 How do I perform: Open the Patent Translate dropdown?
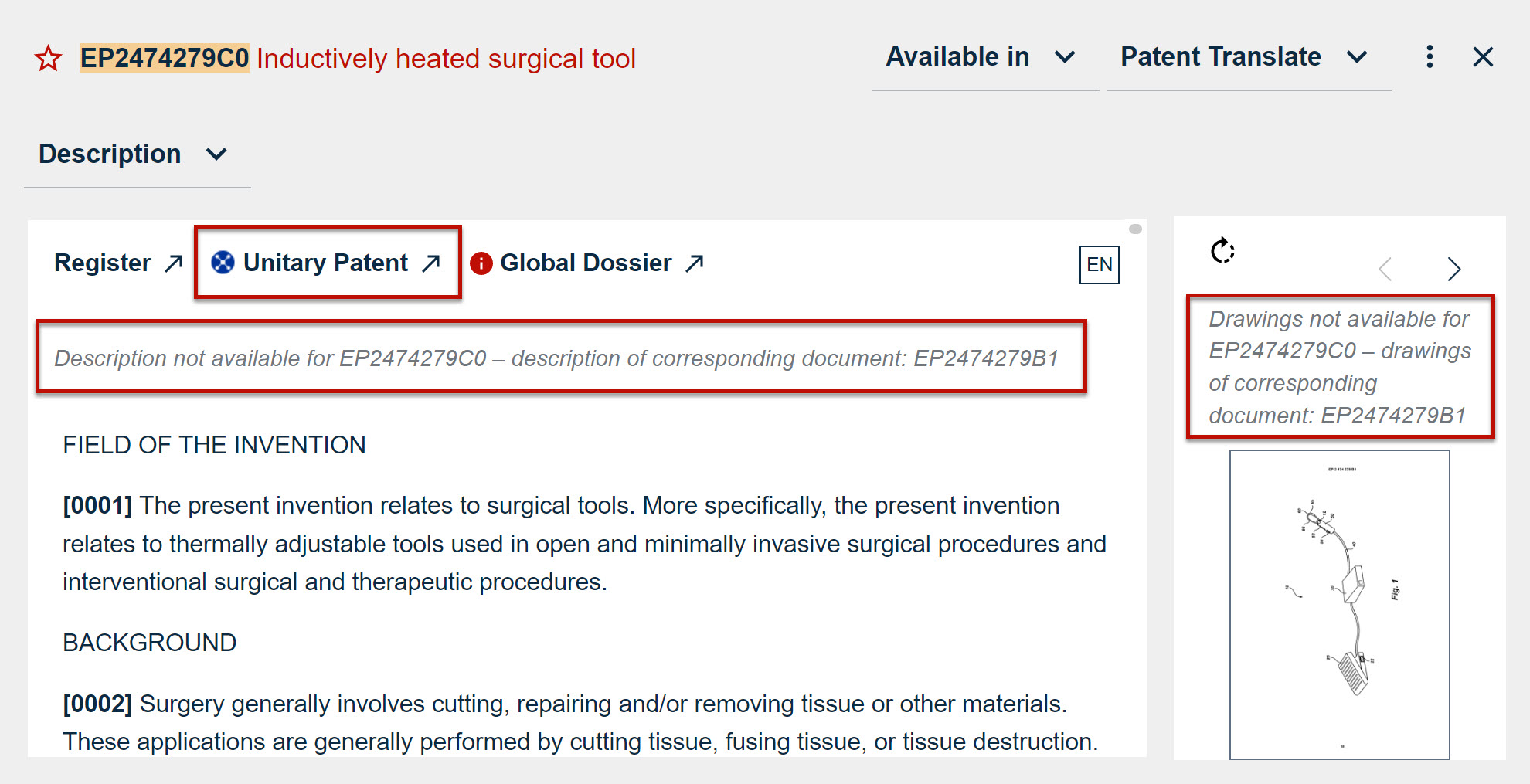(1244, 57)
